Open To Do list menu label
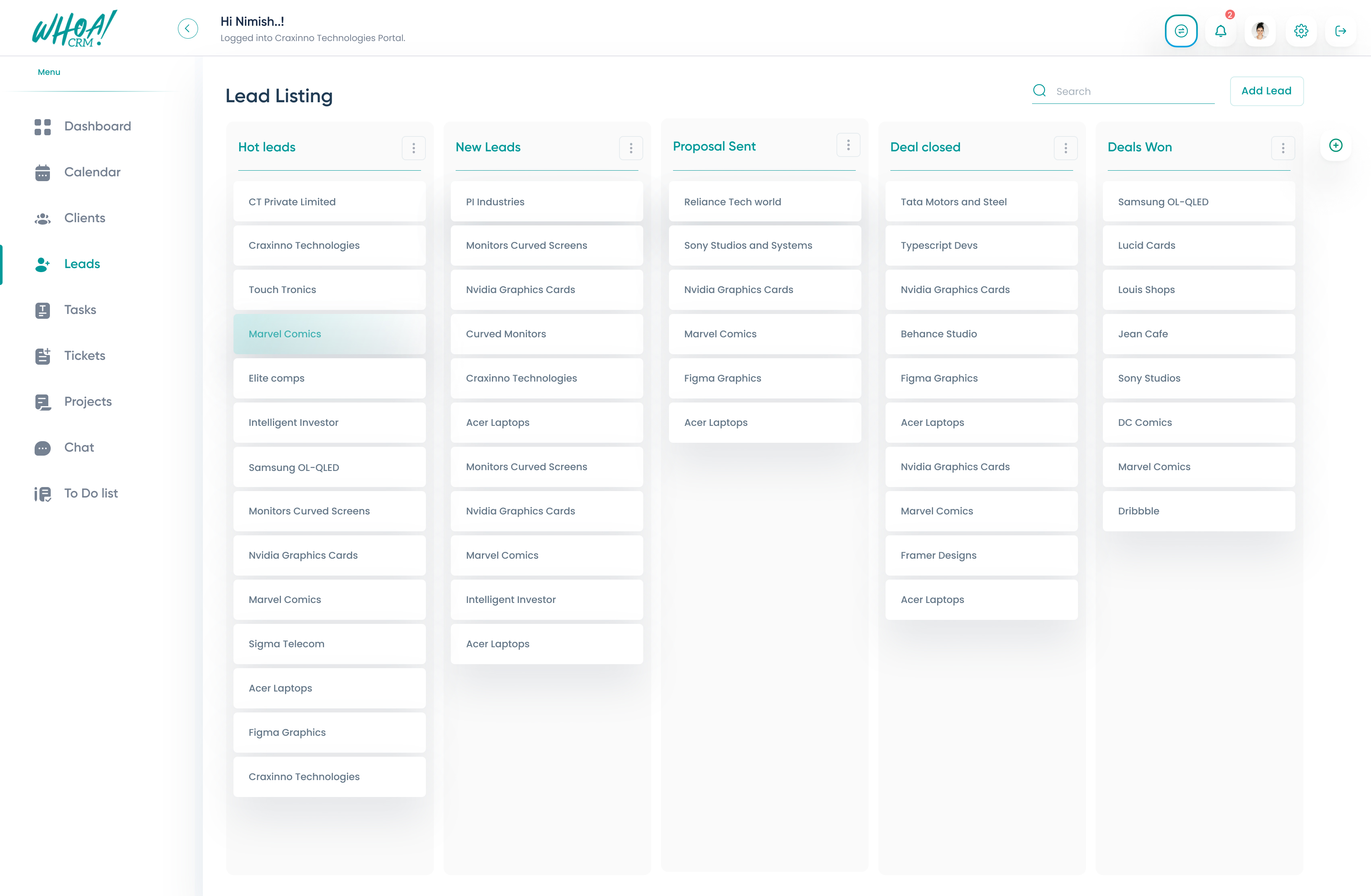Image resolution: width=1371 pixels, height=896 pixels. coord(91,493)
